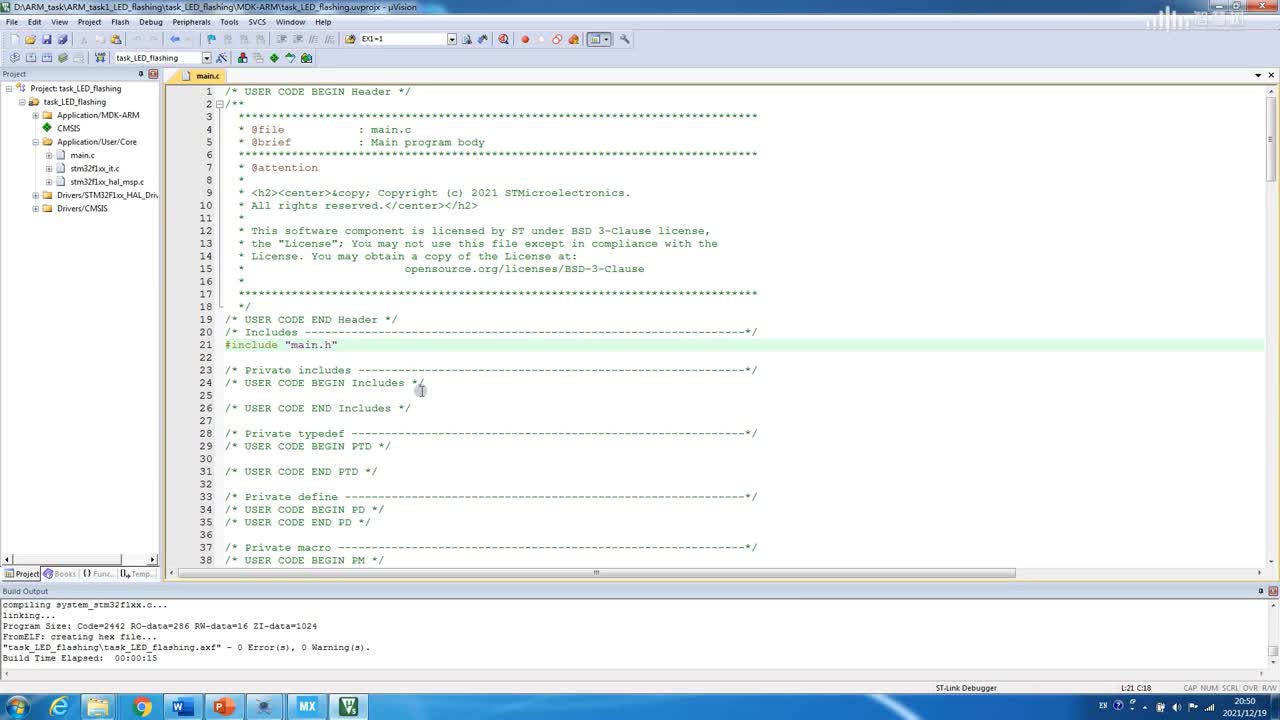Click the New file icon
This screenshot has width=1280, height=720.
14,39
